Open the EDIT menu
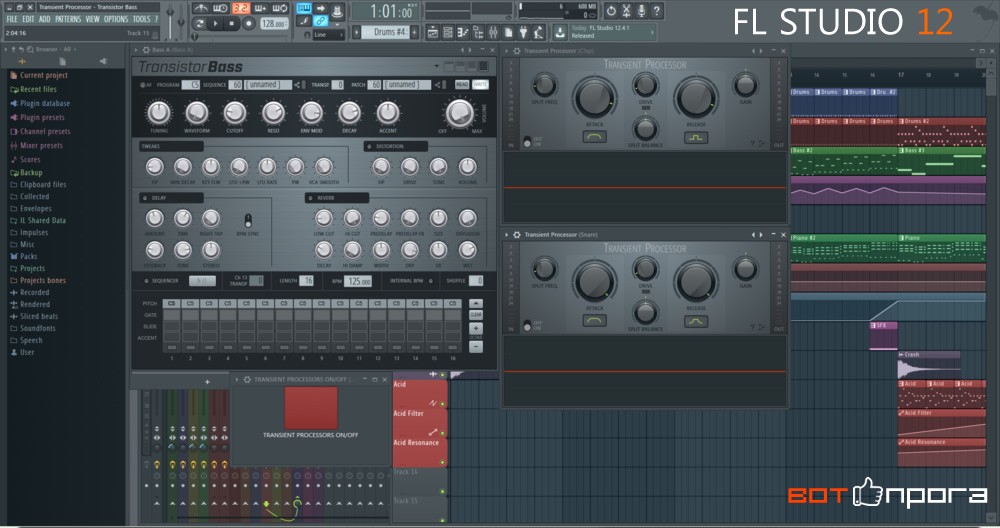The height and width of the screenshot is (528, 1000). [x=29, y=19]
